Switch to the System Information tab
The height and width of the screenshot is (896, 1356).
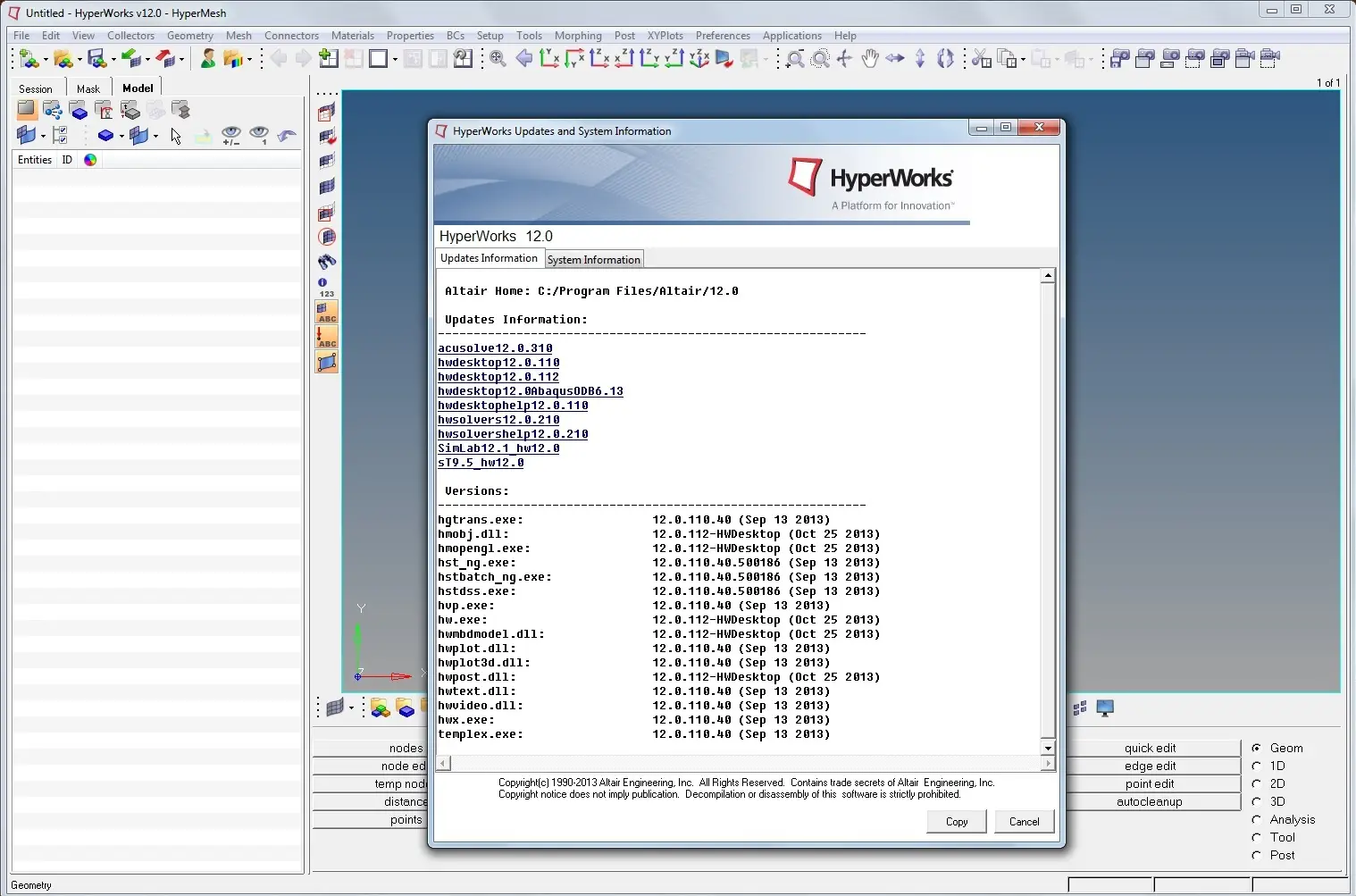coord(594,259)
